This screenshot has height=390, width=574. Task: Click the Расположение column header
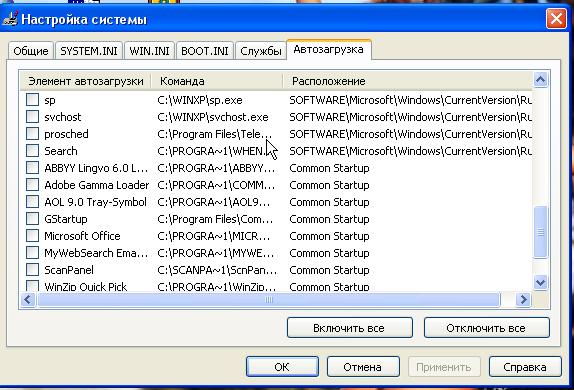coord(407,81)
